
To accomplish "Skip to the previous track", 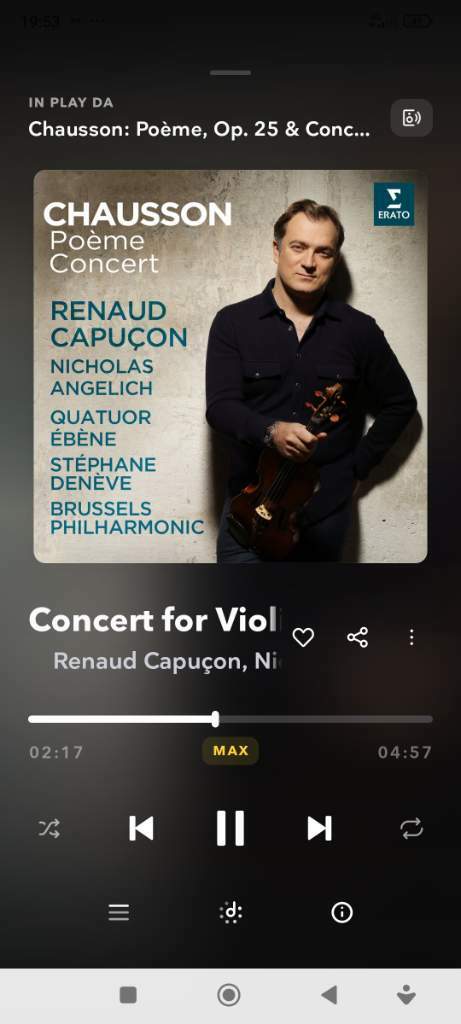I will pos(141,829).
